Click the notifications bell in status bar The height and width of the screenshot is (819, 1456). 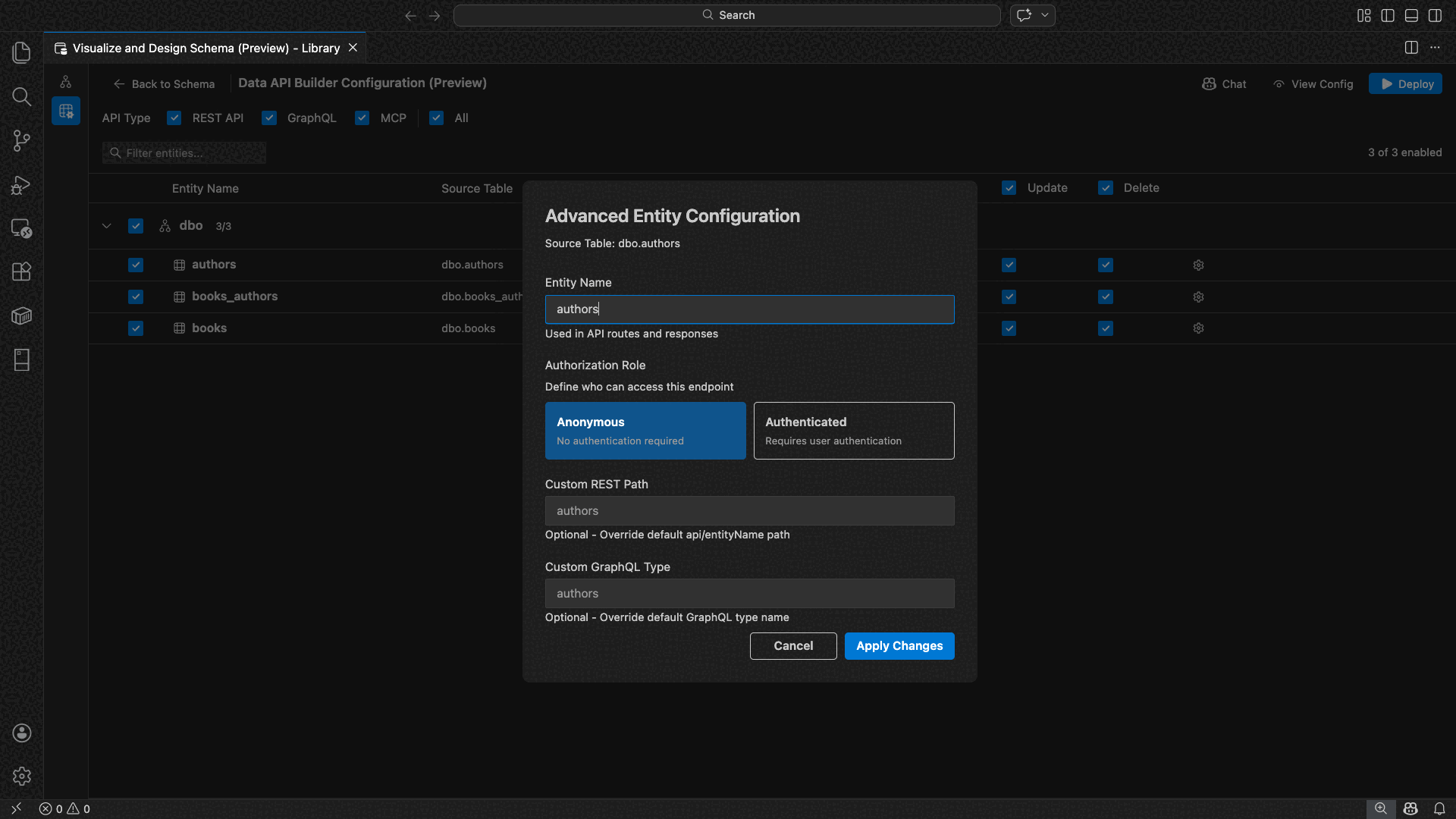coord(1439,808)
